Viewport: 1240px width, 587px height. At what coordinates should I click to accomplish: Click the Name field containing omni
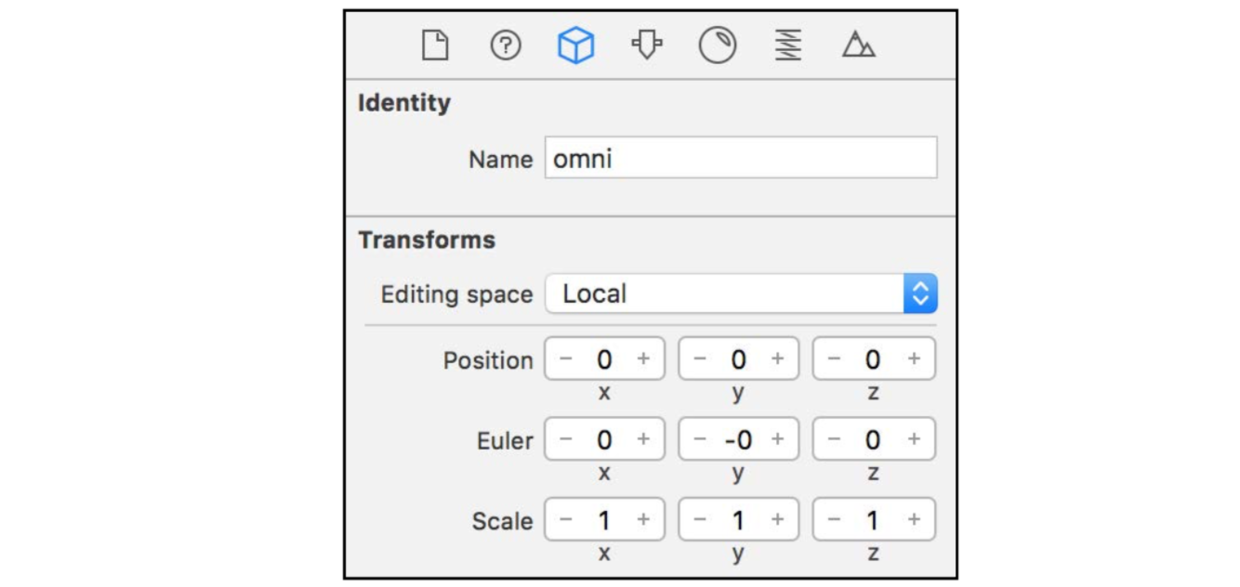[740, 159]
